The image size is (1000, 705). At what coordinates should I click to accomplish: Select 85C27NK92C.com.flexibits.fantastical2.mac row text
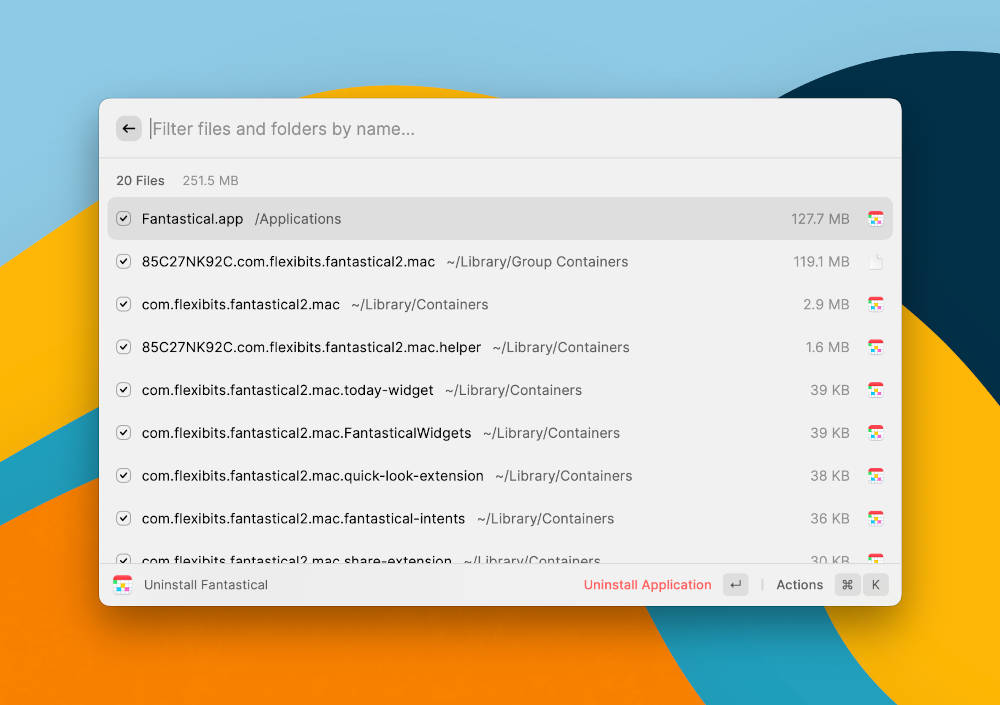(288, 262)
